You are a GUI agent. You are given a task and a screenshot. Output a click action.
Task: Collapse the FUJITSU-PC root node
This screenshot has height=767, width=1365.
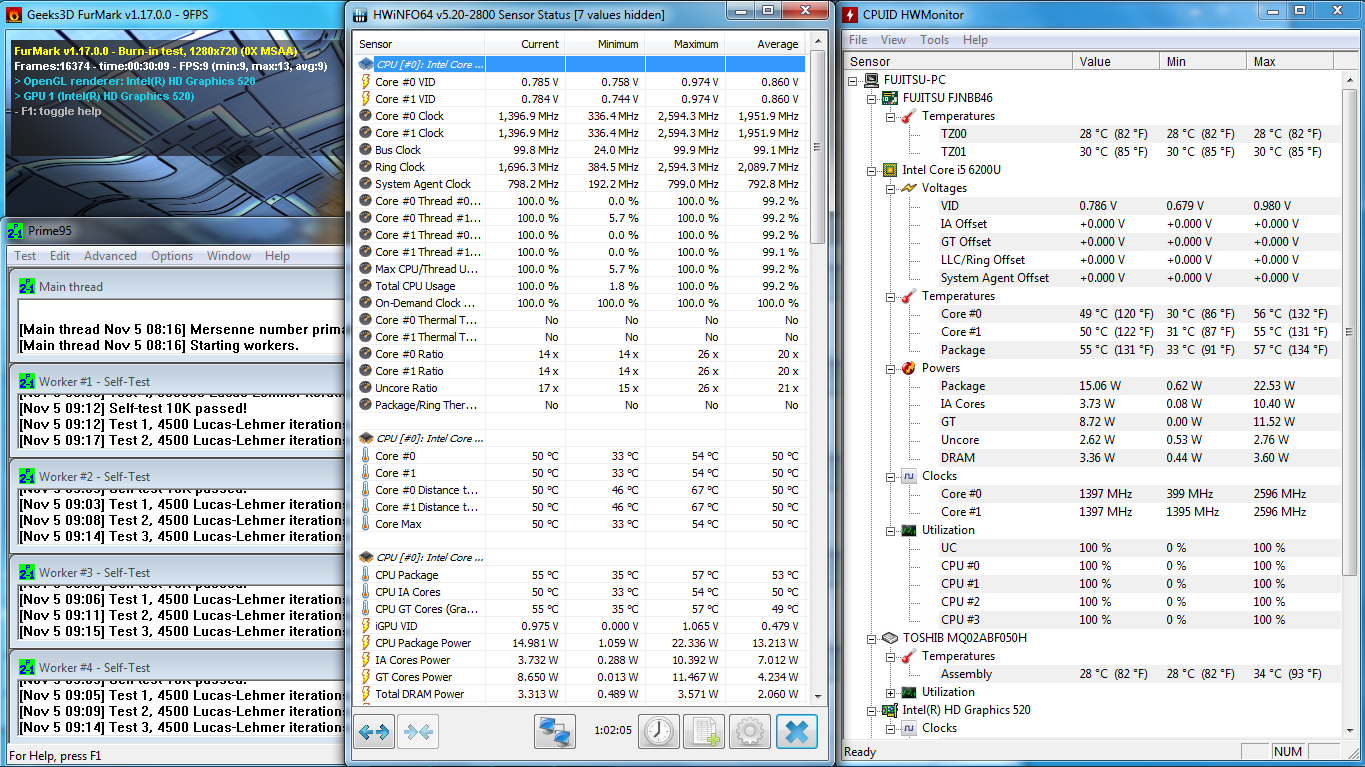pos(854,80)
